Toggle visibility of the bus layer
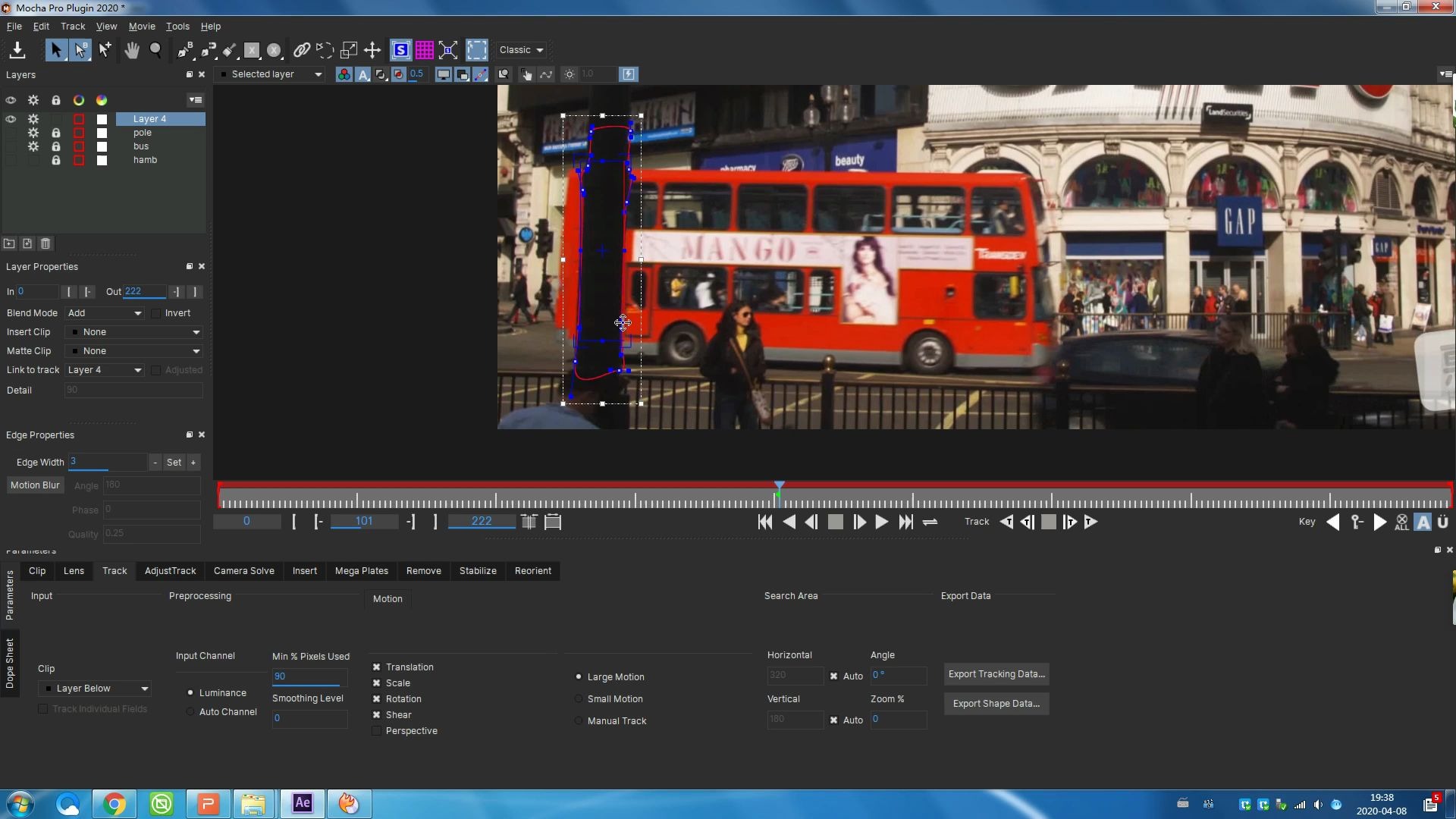 coord(11,146)
